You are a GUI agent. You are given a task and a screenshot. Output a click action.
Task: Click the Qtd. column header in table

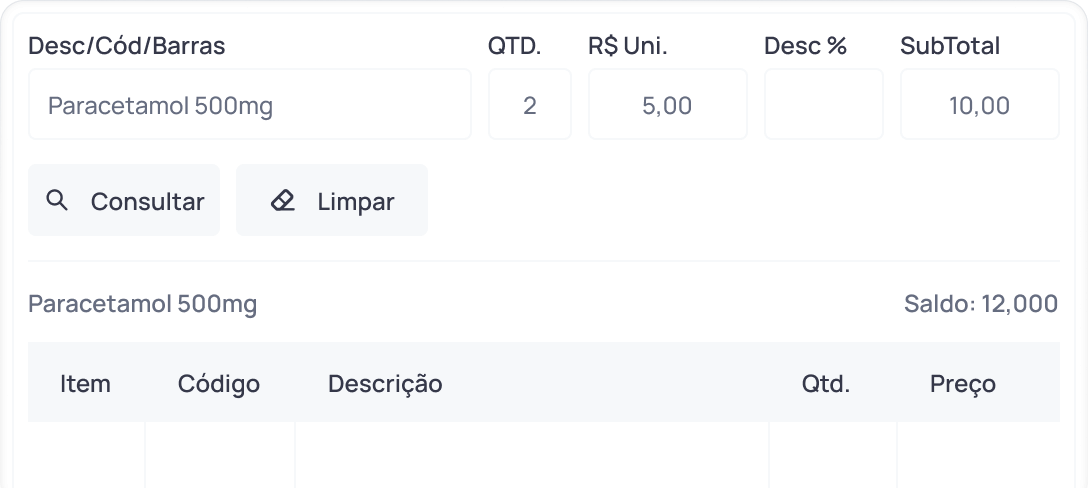[x=825, y=384]
